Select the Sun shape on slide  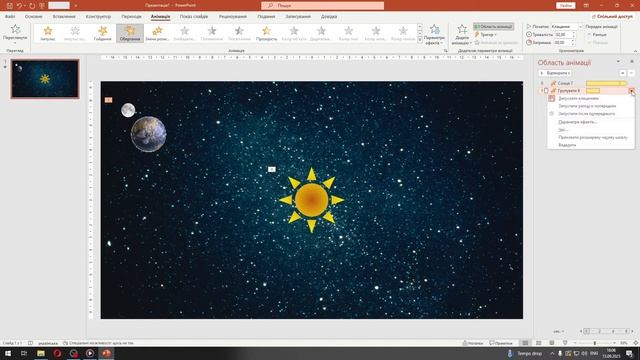[311, 200]
